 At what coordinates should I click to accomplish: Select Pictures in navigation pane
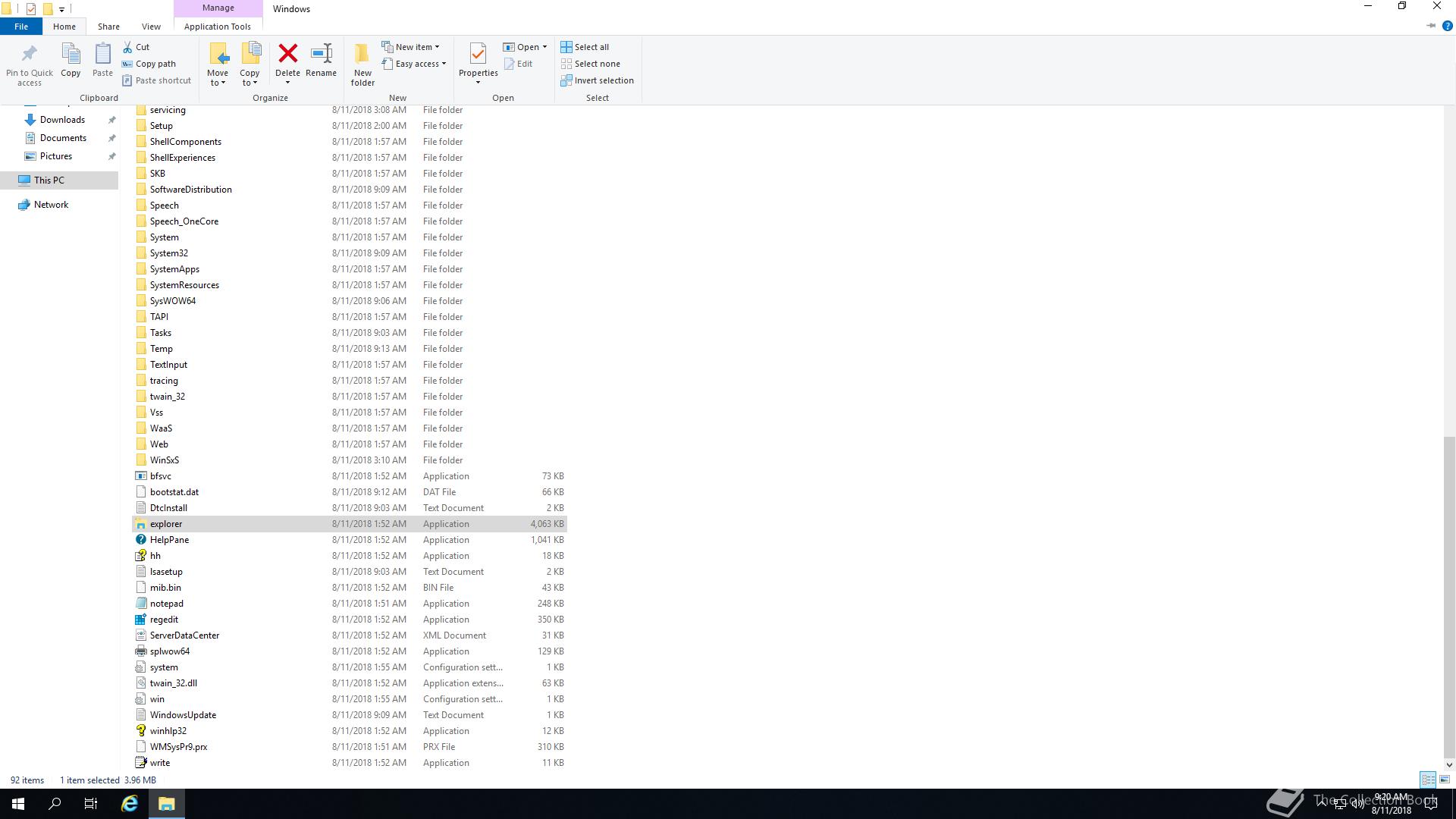(x=56, y=156)
